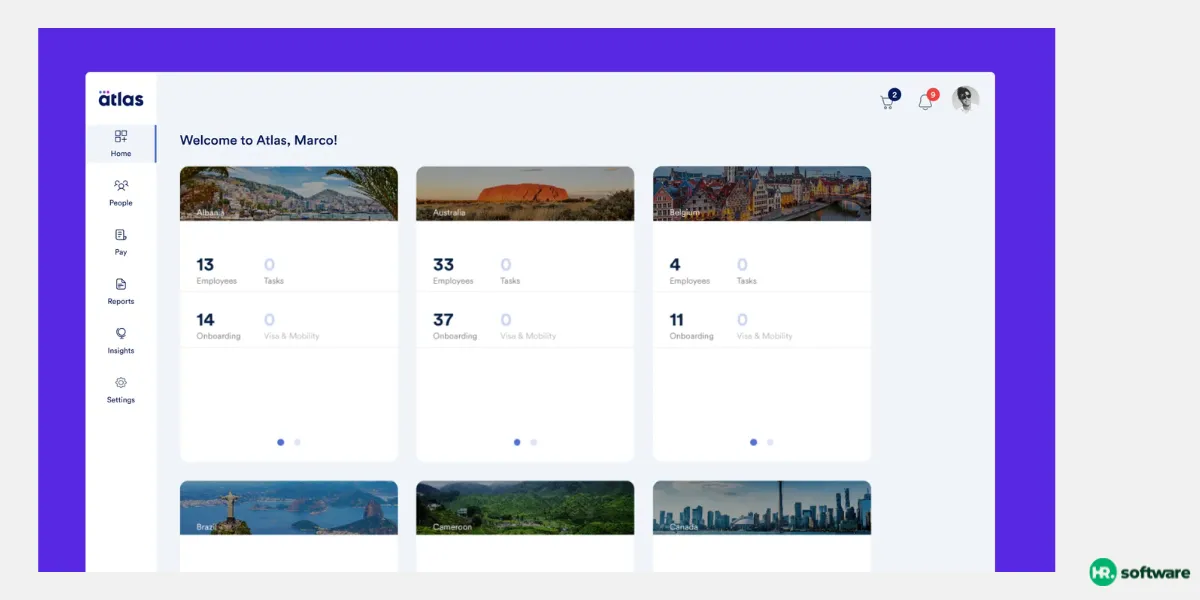The width and height of the screenshot is (1200, 600).
Task: Click the red notification count badge
Action: 933,94
